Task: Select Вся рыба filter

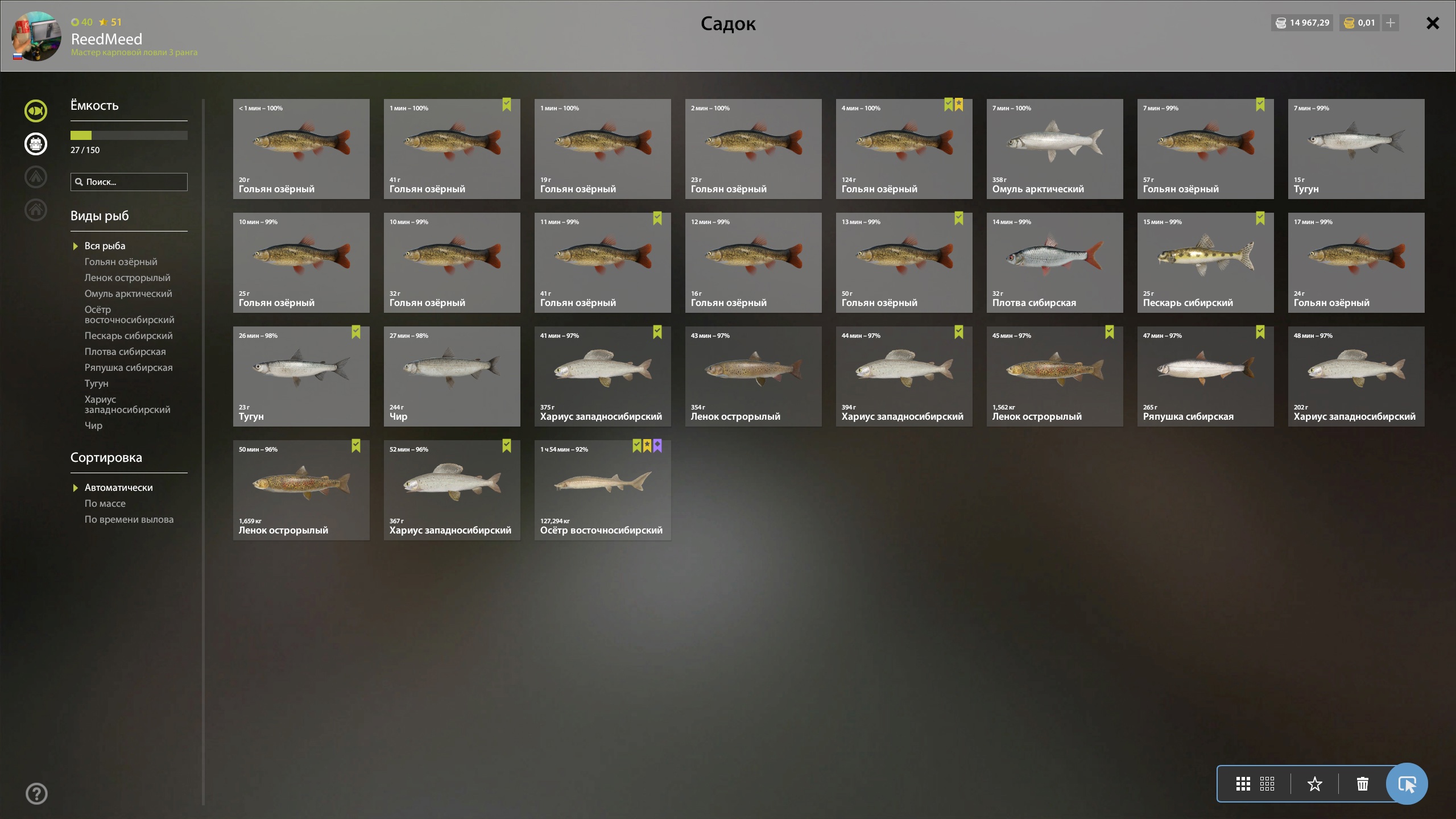Action: 105,246
